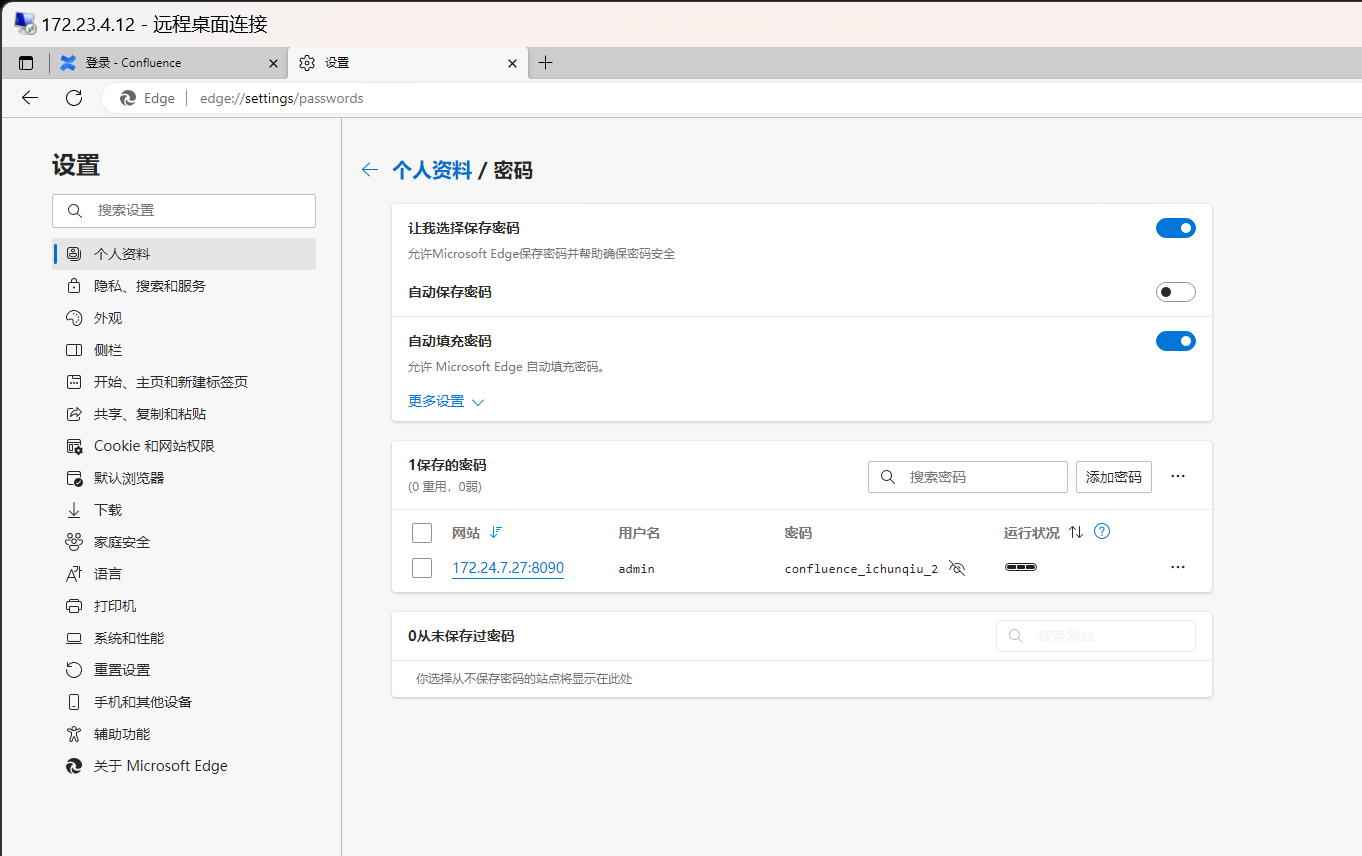Viewport: 1362px width, 856px height.
Task: Click the address bar edge://settings/passwords
Action: click(x=282, y=98)
